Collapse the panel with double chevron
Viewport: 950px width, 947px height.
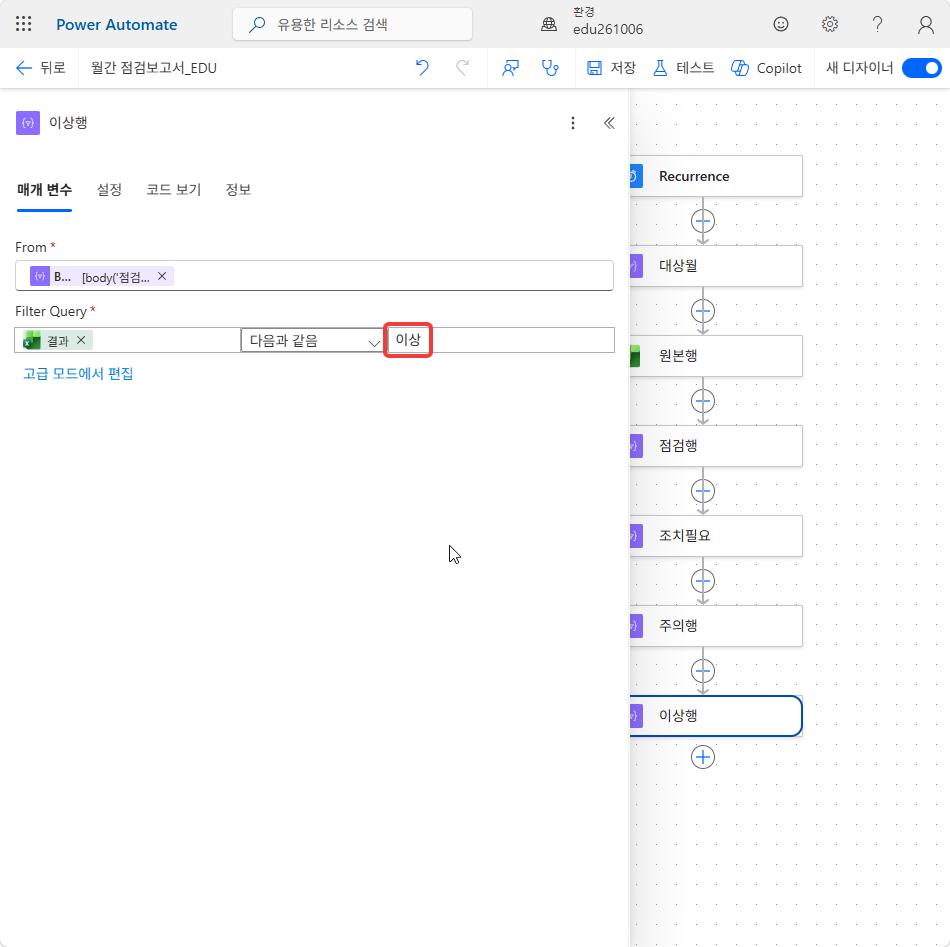(609, 123)
